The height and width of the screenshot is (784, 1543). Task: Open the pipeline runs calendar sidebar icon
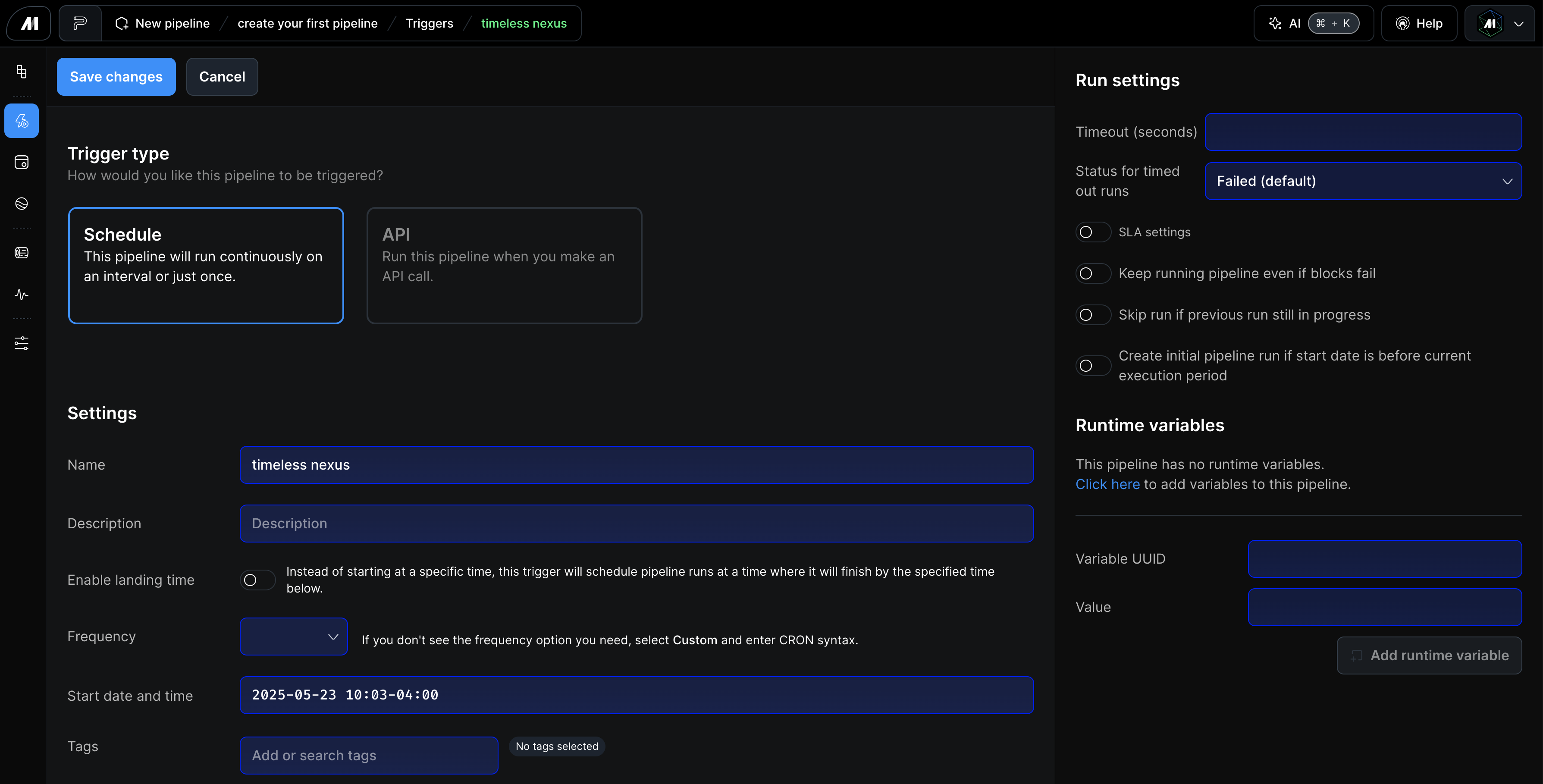22,162
